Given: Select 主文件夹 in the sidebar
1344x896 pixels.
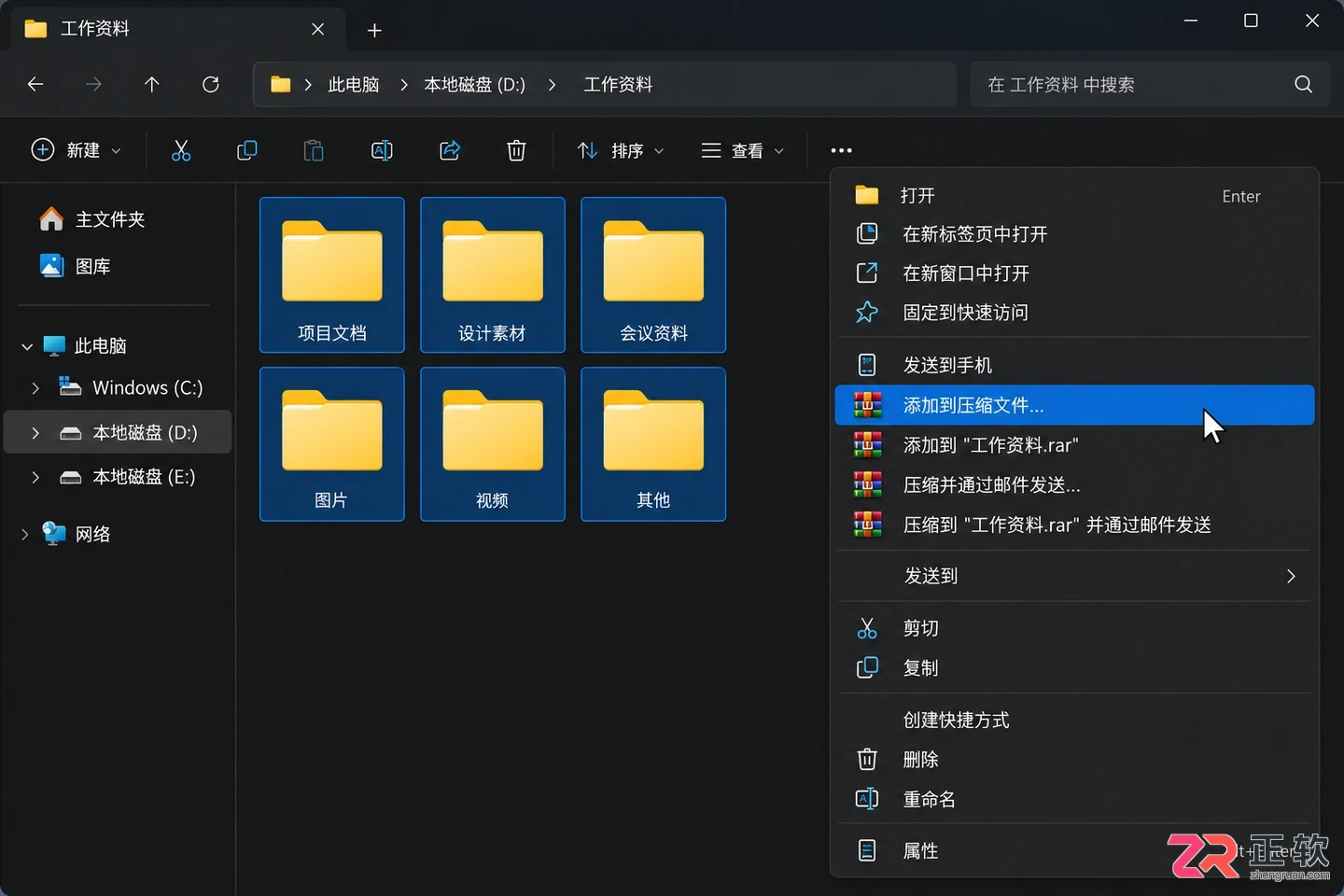Looking at the screenshot, I should [x=93, y=219].
